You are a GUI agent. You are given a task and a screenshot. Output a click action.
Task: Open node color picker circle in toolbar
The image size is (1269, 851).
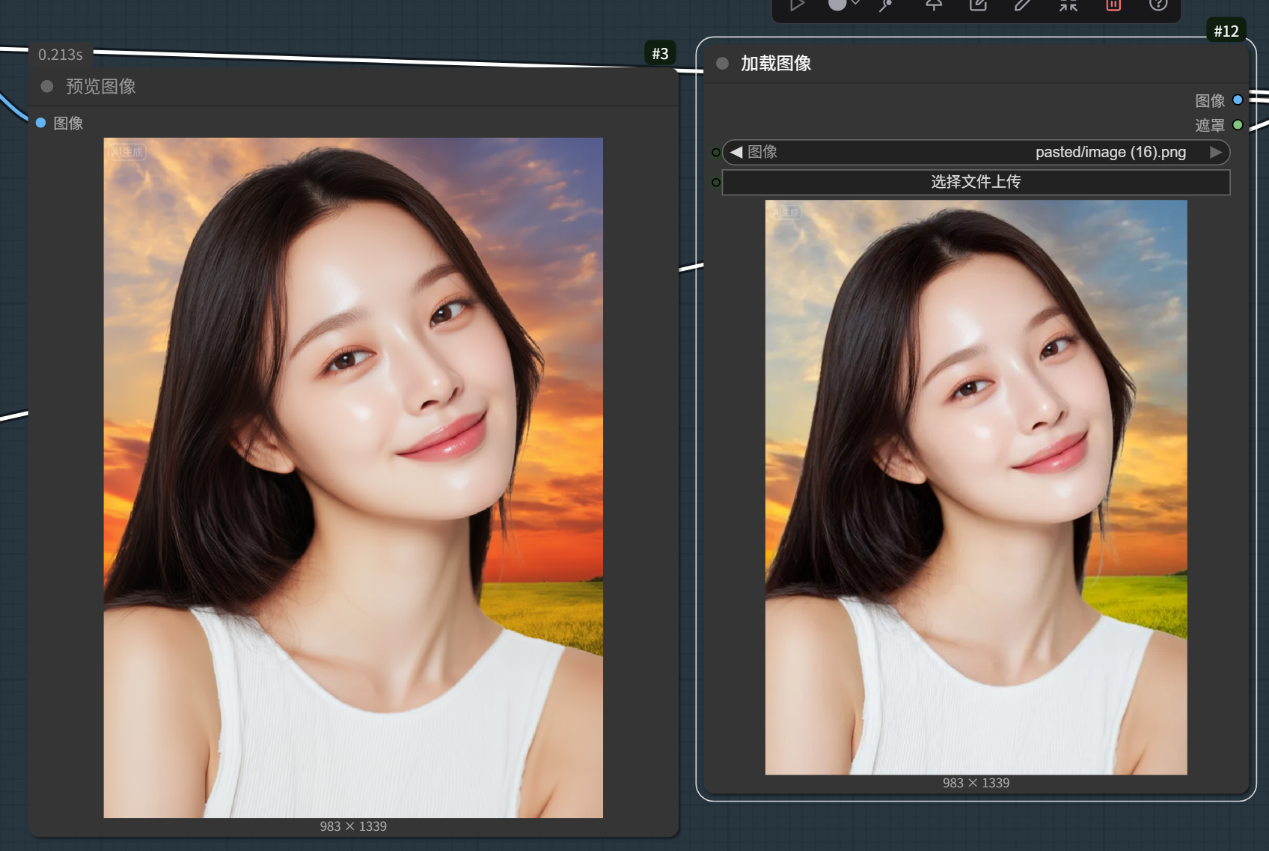838,5
